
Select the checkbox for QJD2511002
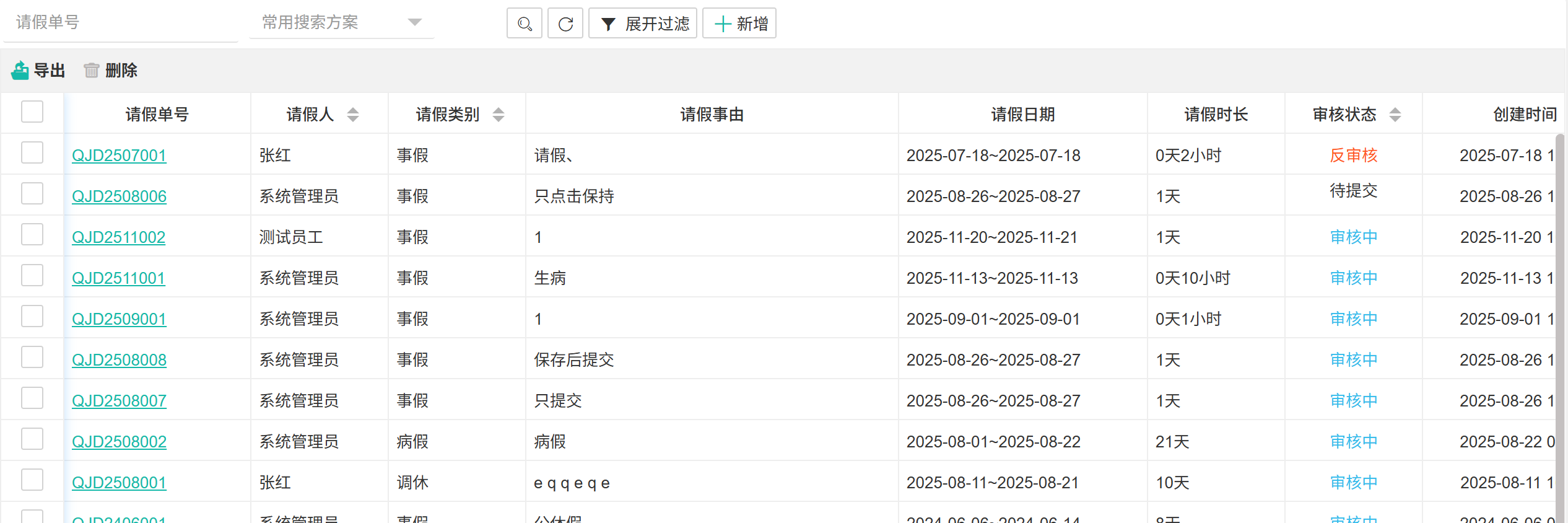pyautogui.click(x=32, y=235)
